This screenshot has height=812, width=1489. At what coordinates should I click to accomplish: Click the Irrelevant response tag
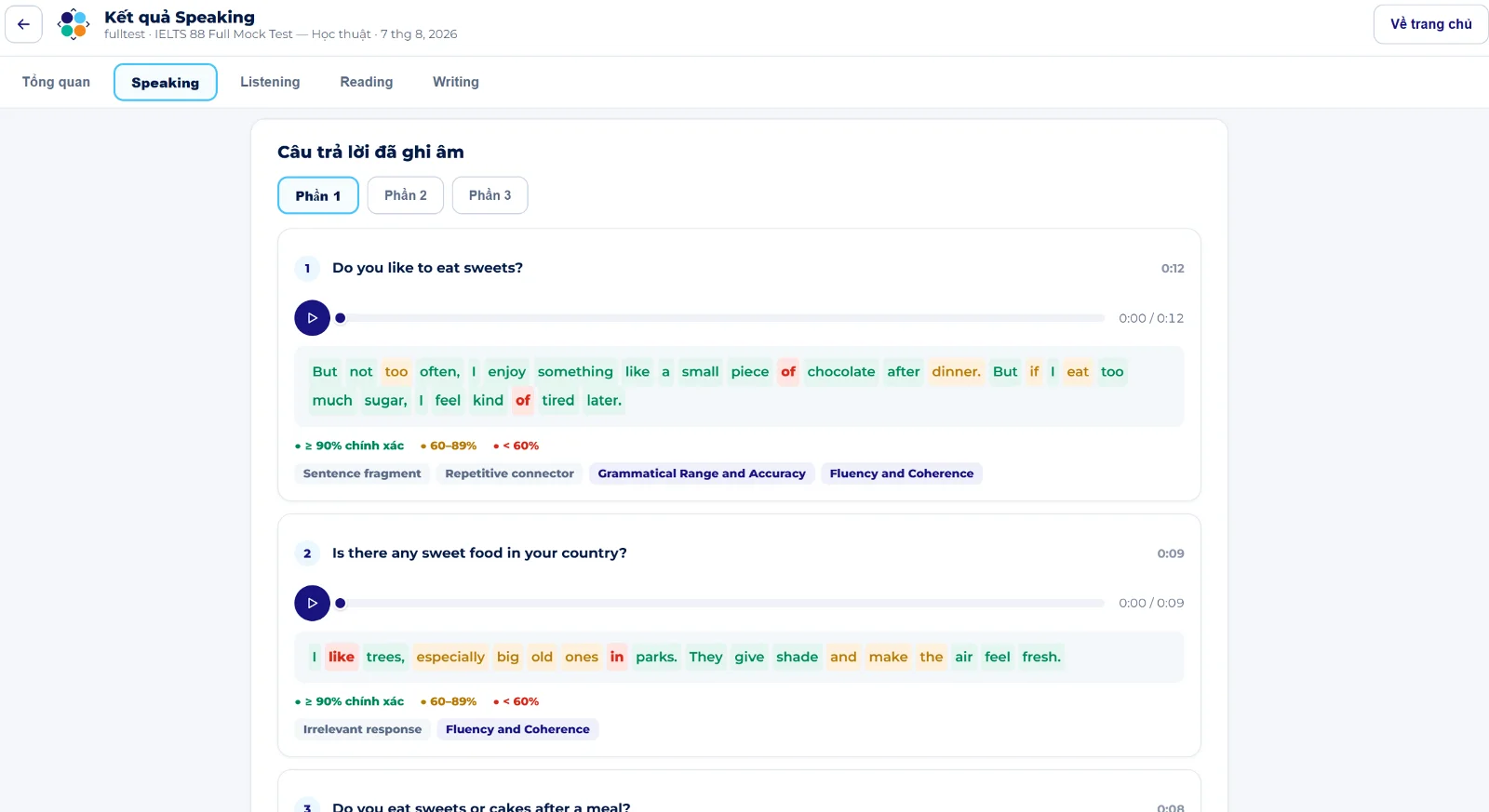(x=362, y=729)
